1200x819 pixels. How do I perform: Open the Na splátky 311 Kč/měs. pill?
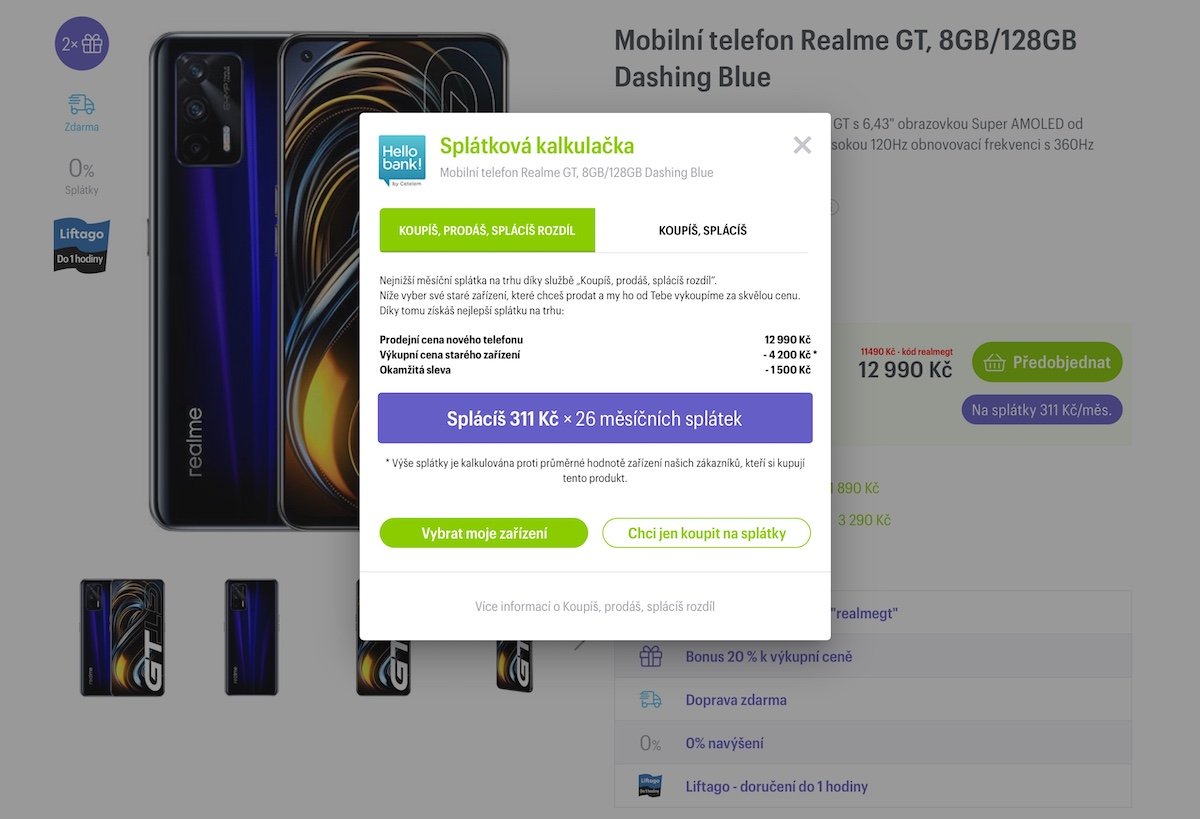click(x=1043, y=409)
